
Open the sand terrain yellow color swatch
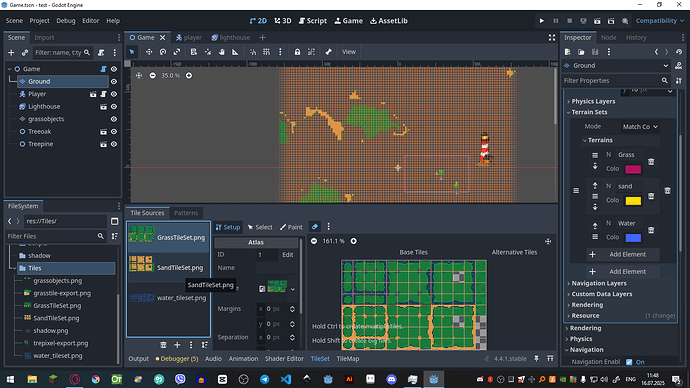tap(633, 201)
